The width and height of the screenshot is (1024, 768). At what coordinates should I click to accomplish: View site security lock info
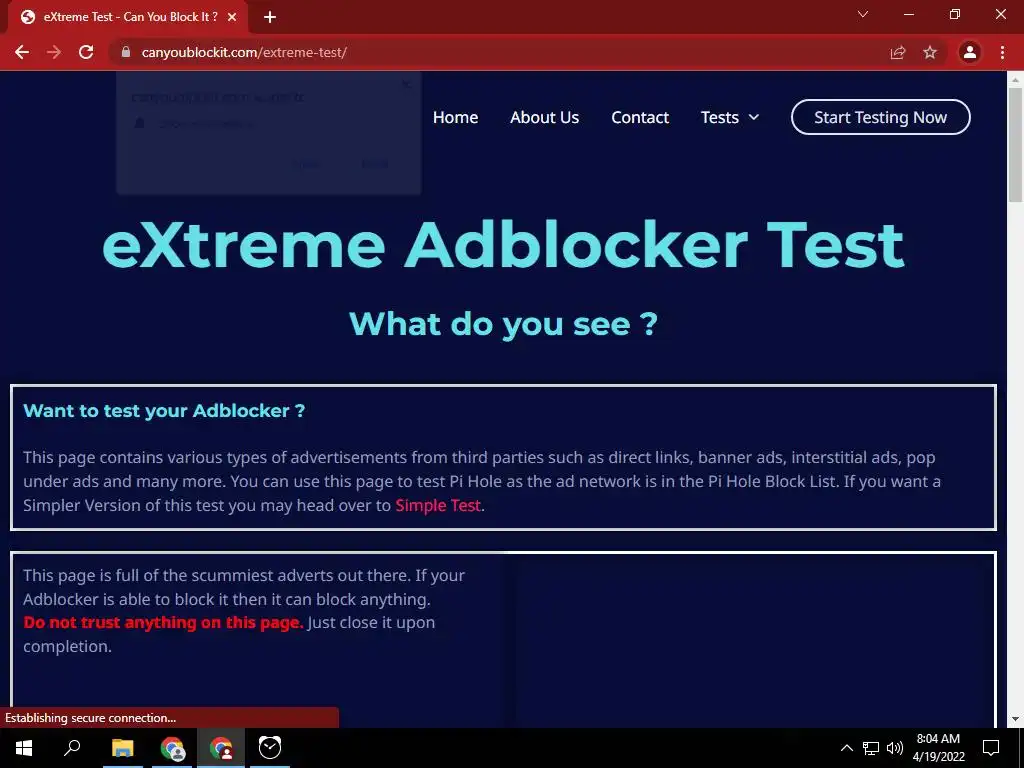coord(126,52)
